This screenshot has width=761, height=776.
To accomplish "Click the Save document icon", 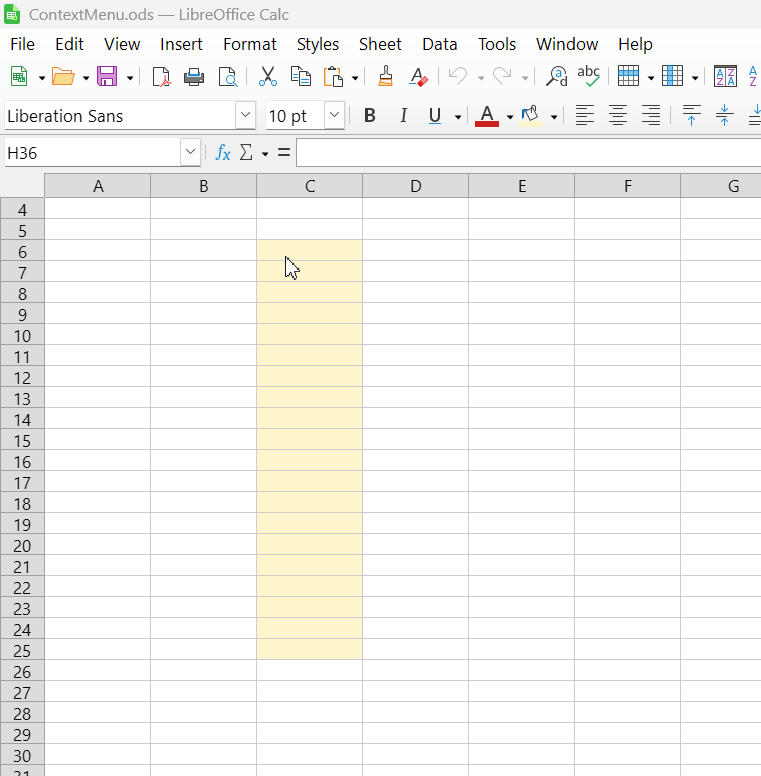I will coord(106,77).
